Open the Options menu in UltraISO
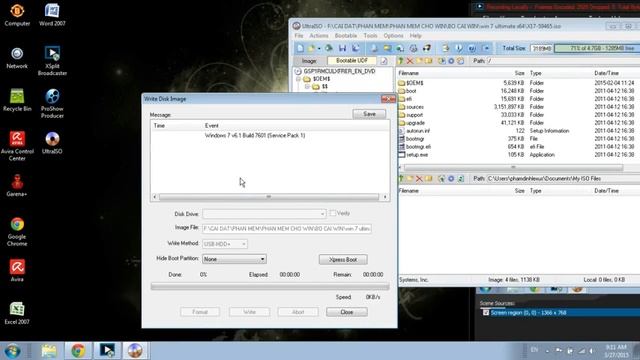Image resolution: width=640 pixels, height=360 pixels. (x=393, y=36)
